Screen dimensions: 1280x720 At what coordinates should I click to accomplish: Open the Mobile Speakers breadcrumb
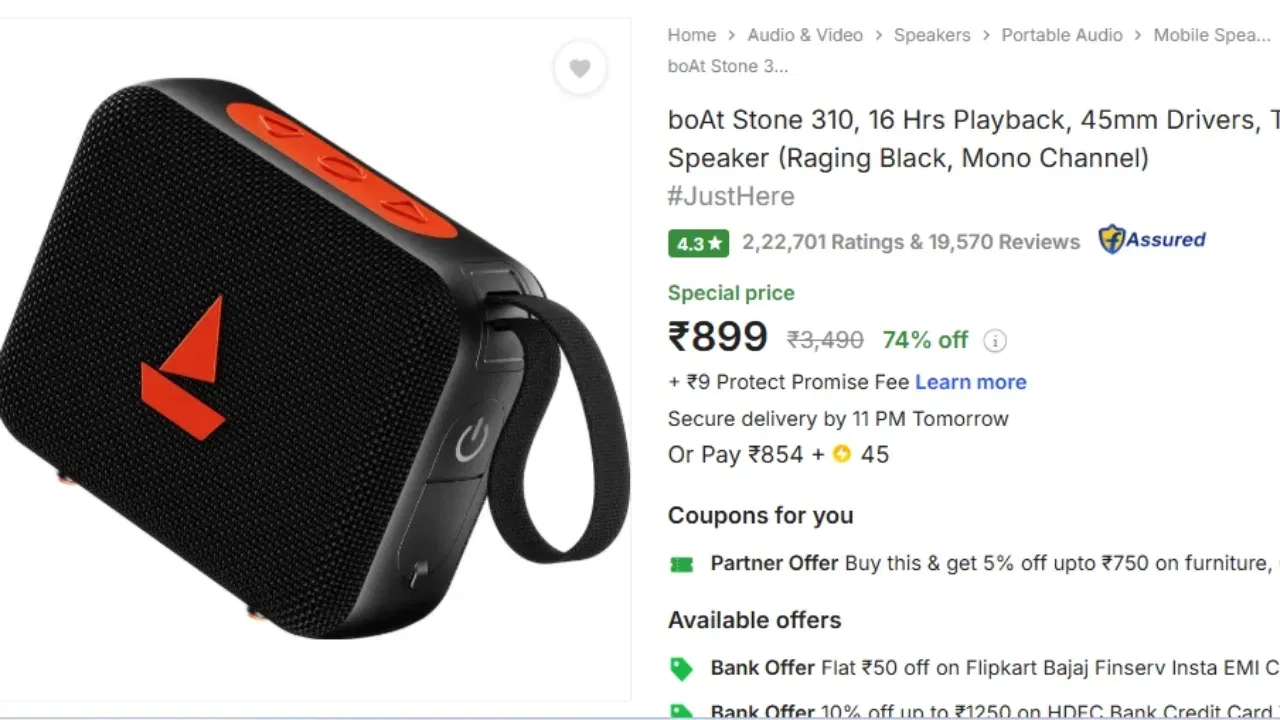[1212, 35]
